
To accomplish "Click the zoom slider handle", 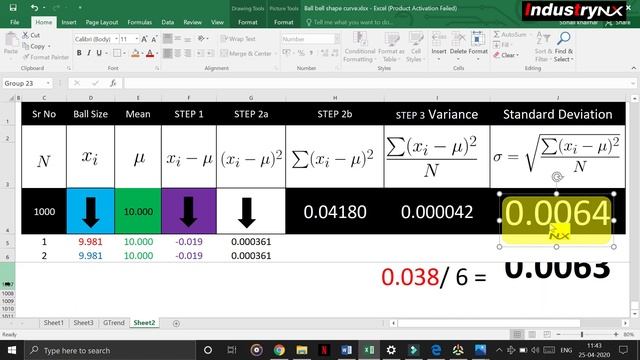I will coord(582,334).
